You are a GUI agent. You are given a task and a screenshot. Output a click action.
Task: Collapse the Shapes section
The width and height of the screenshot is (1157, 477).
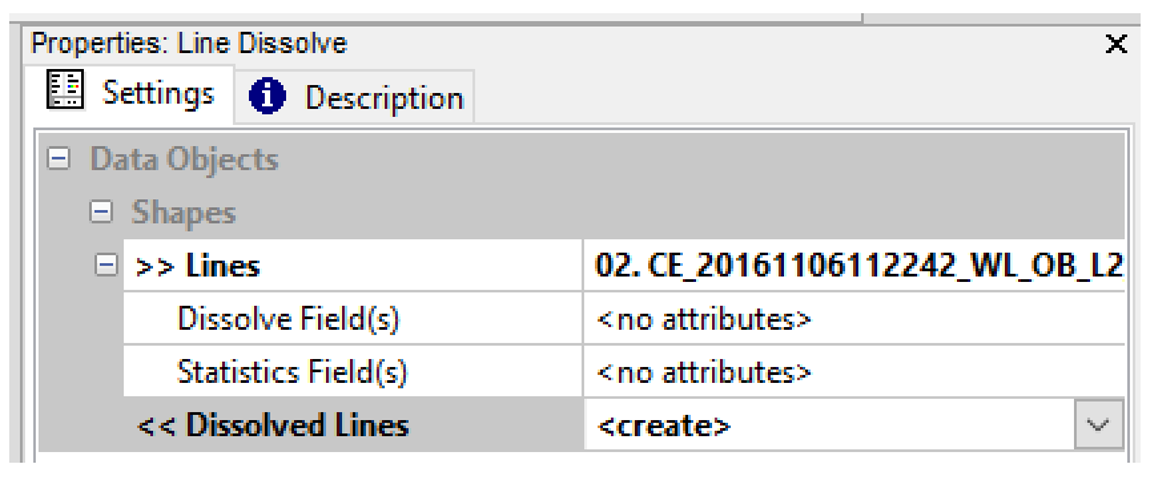99,213
